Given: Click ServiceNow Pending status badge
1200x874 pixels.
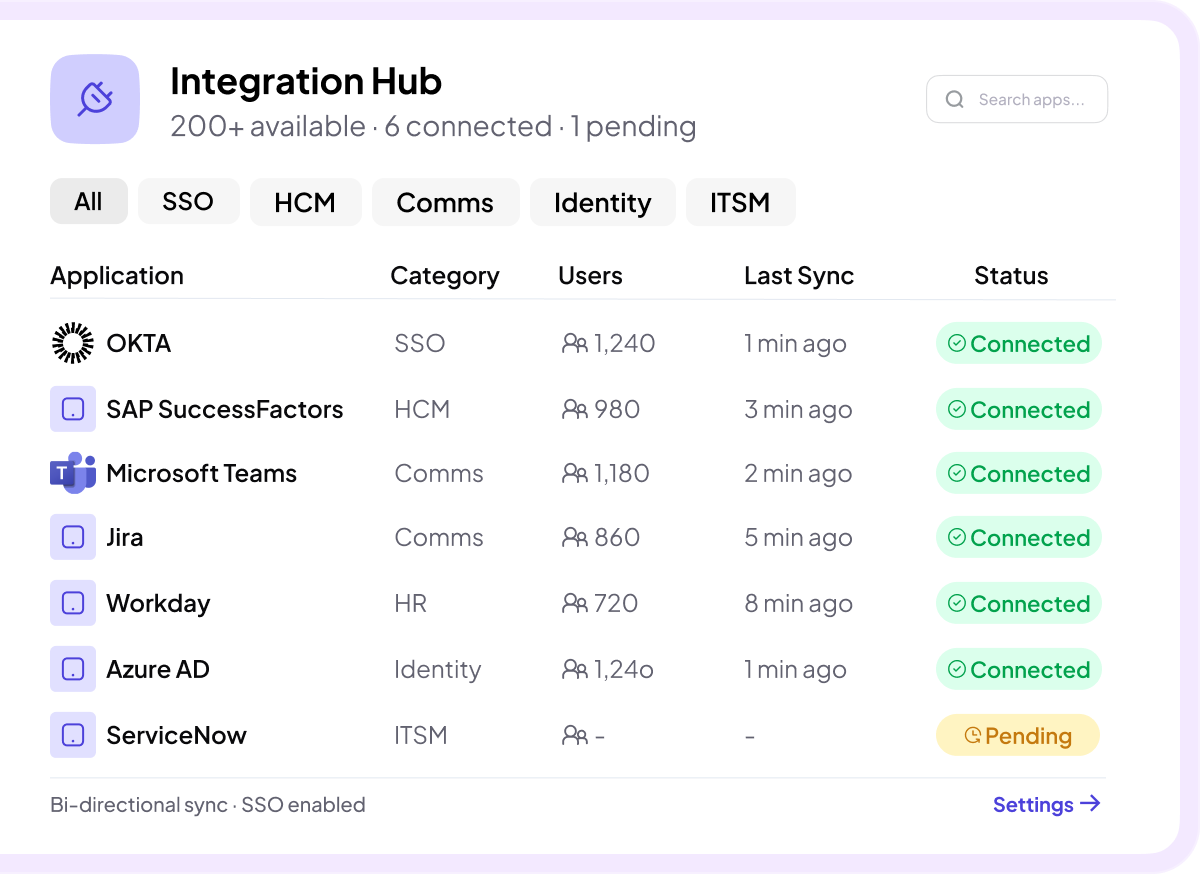Looking at the screenshot, I should pos(1017,736).
